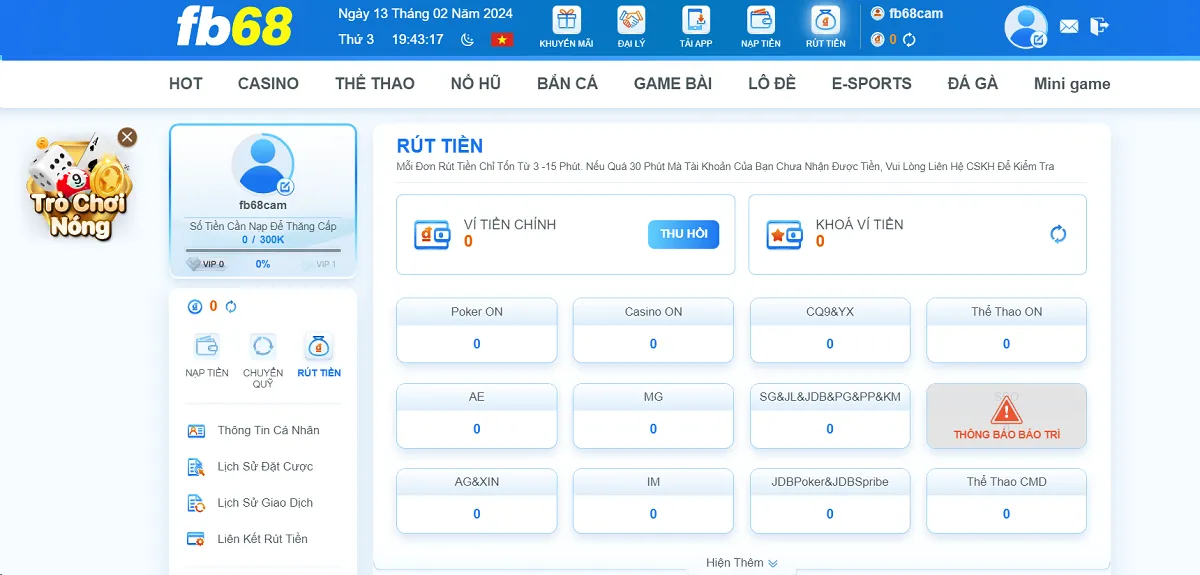Viewport: 1200px width, 575px height.
Task: Expand the Hiện Thêm section
Action: (x=741, y=563)
